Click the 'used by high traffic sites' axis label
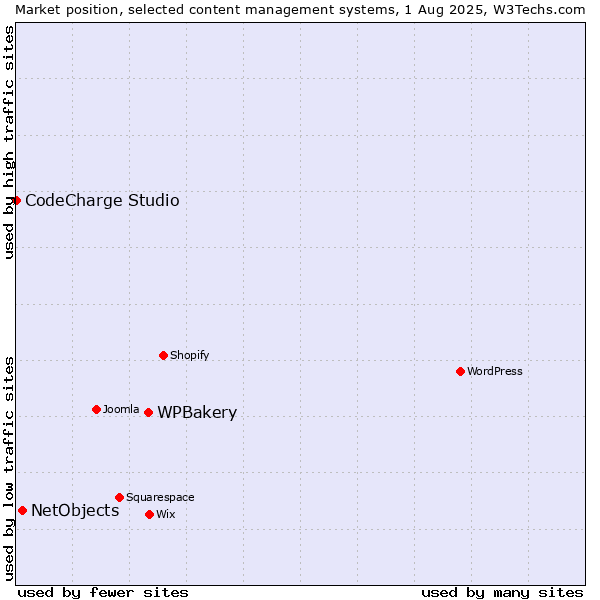 pos(8,142)
